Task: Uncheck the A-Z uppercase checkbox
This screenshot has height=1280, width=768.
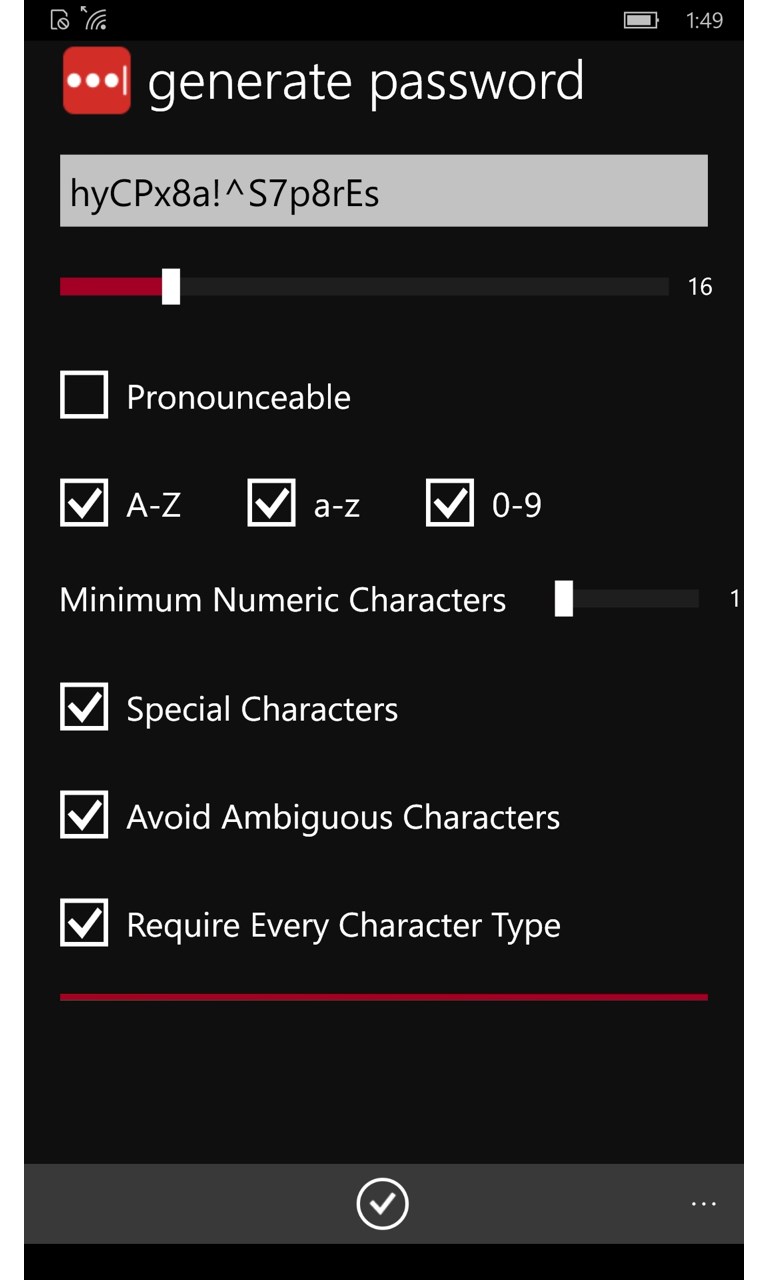Action: pos(84,503)
